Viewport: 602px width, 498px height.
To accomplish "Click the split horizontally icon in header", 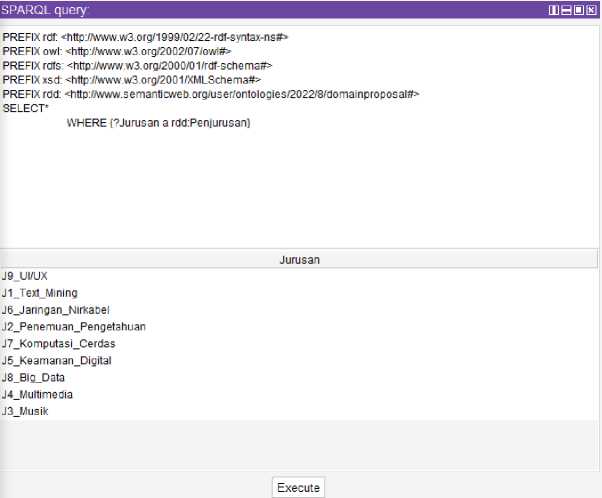I will point(567,9).
